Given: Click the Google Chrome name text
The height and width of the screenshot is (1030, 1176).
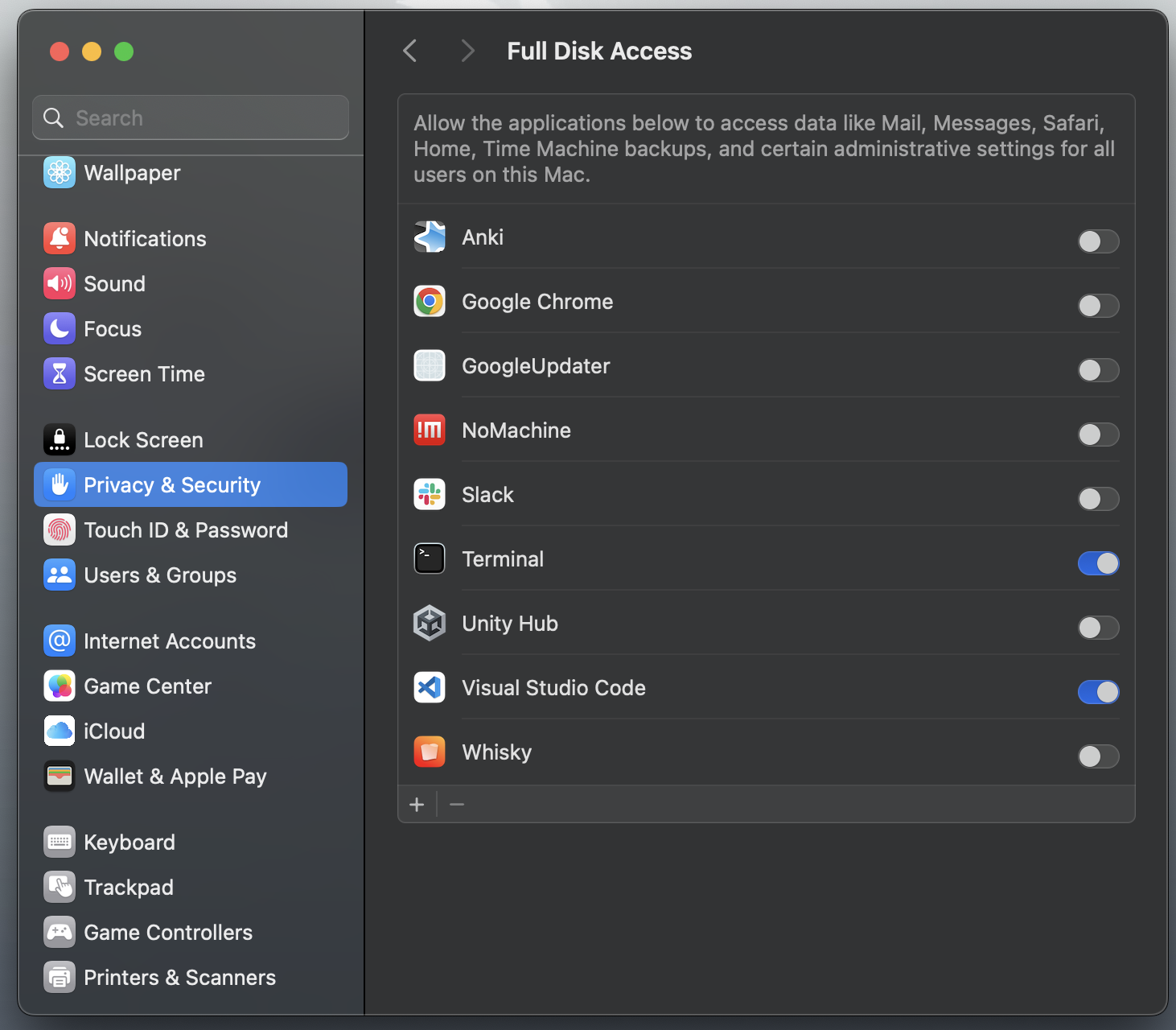Looking at the screenshot, I should (537, 302).
